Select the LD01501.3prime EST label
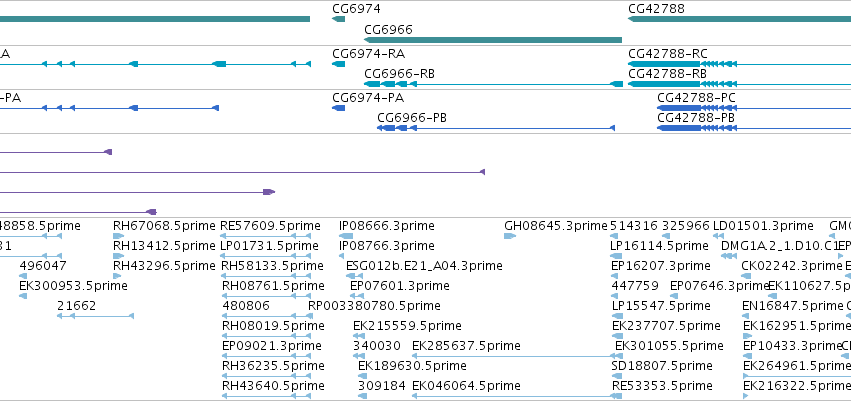The height and width of the screenshot is (401, 851). point(763,226)
